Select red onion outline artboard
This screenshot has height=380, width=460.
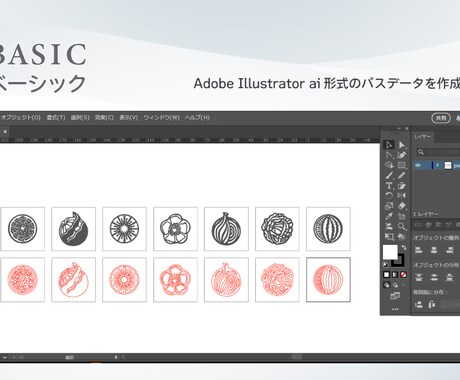pyautogui.click(x=226, y=280)
